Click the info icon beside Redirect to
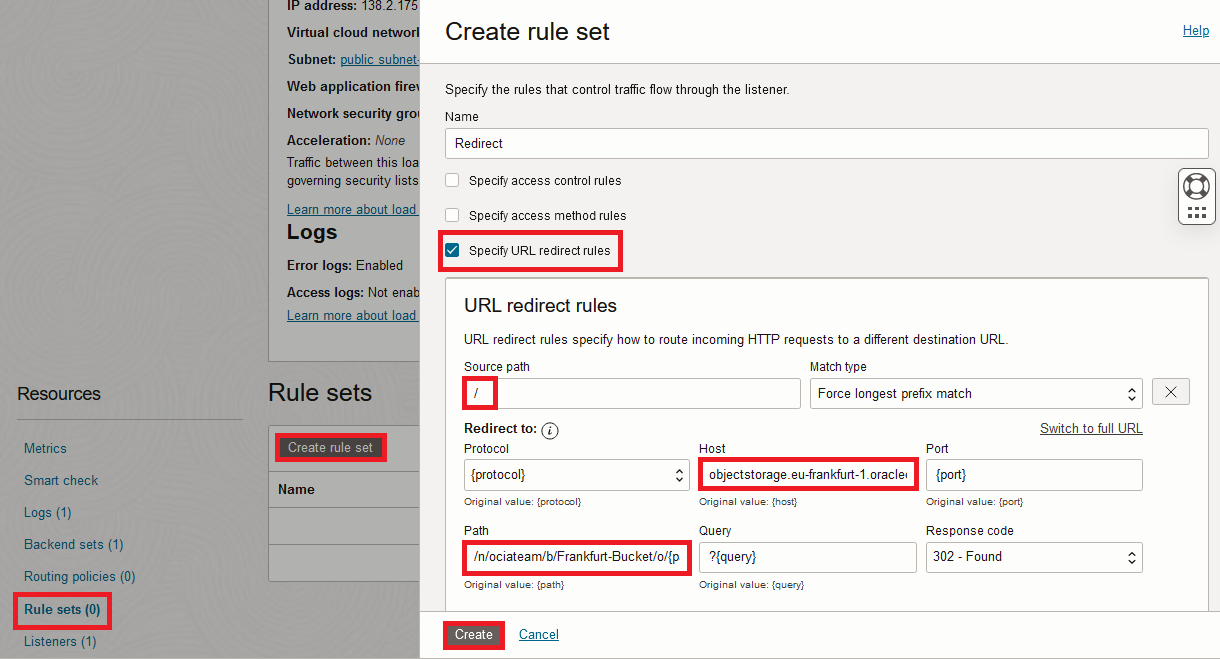1220x659 pixels. click(x=550, y=430)
